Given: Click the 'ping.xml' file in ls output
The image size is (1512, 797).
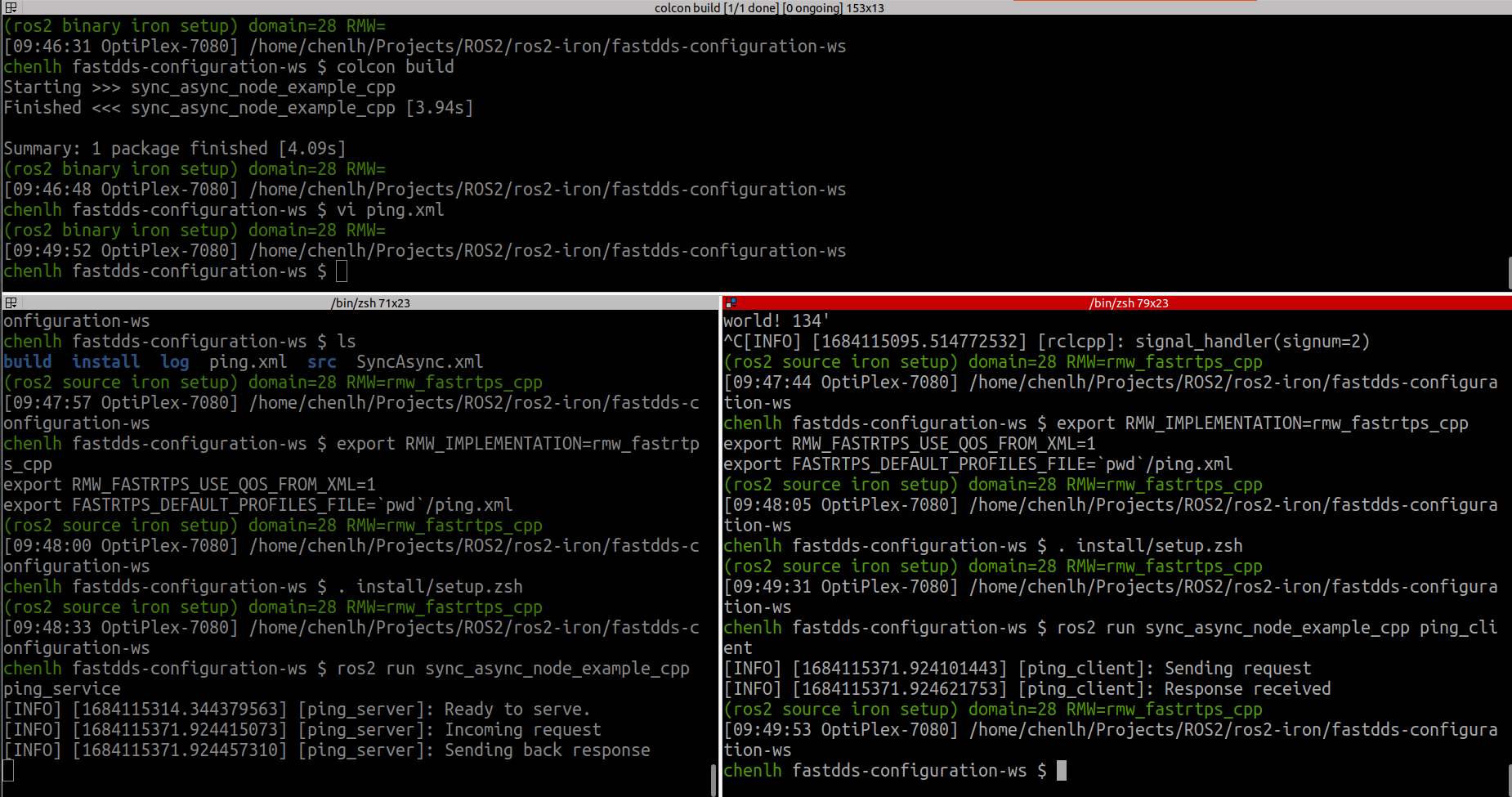Looking at the screenshot, I should [248, 362].
